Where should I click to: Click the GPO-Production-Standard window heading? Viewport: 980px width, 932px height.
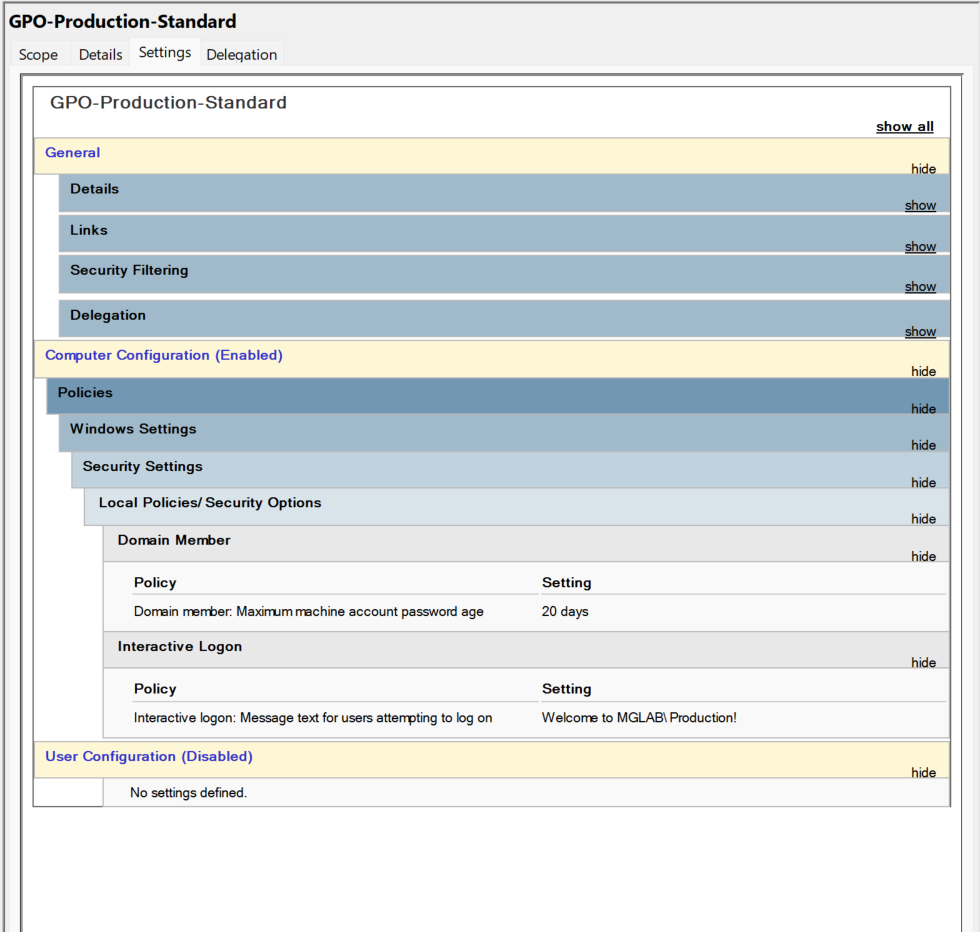pyautogui.click(x=122, y=21)
